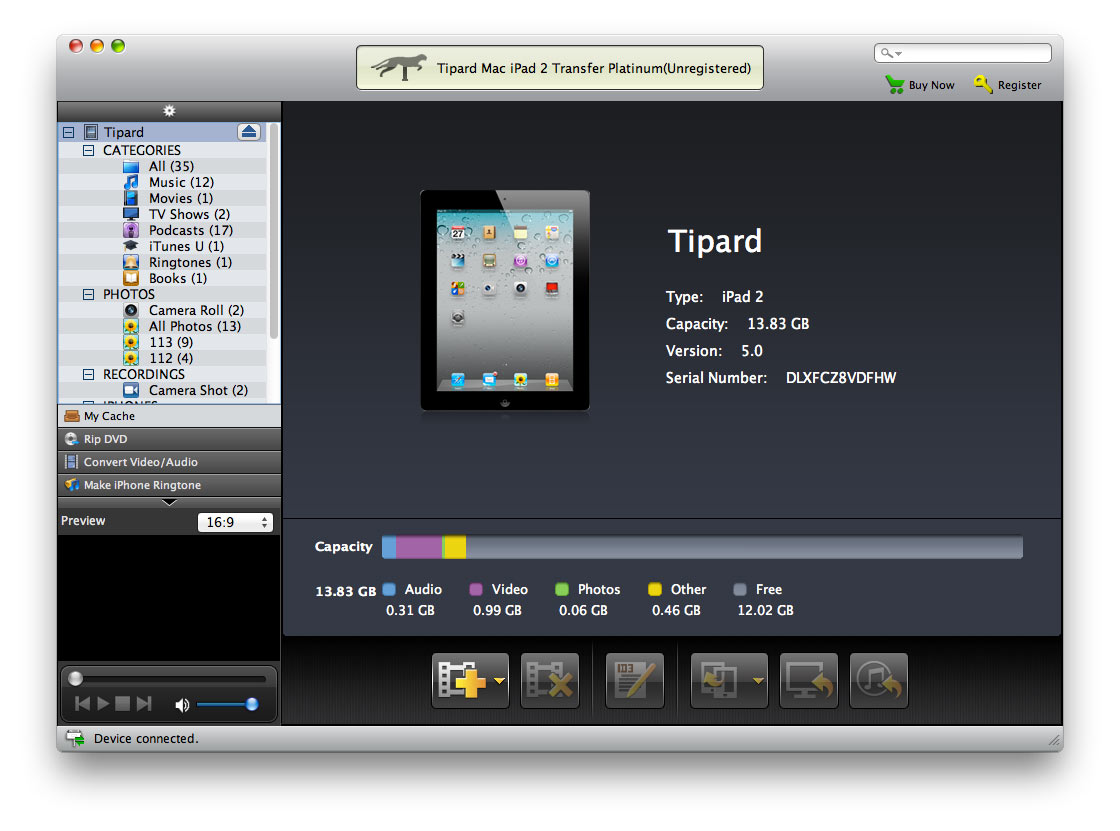Mute with the speaker icon
The width and height of the screenshot is (1120, 831).
click(x=182, y=705)
